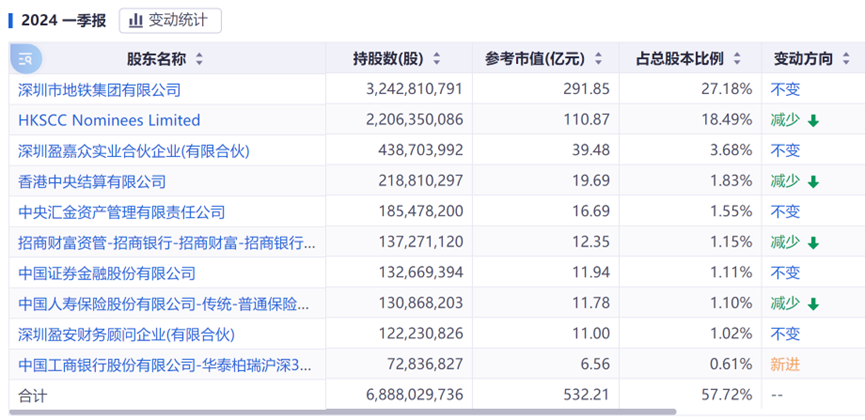The width and height of the screenshot is (865, 420).
Task: Click green down arrow in 香港中央结算 row
Action: [x=813, y=182]
